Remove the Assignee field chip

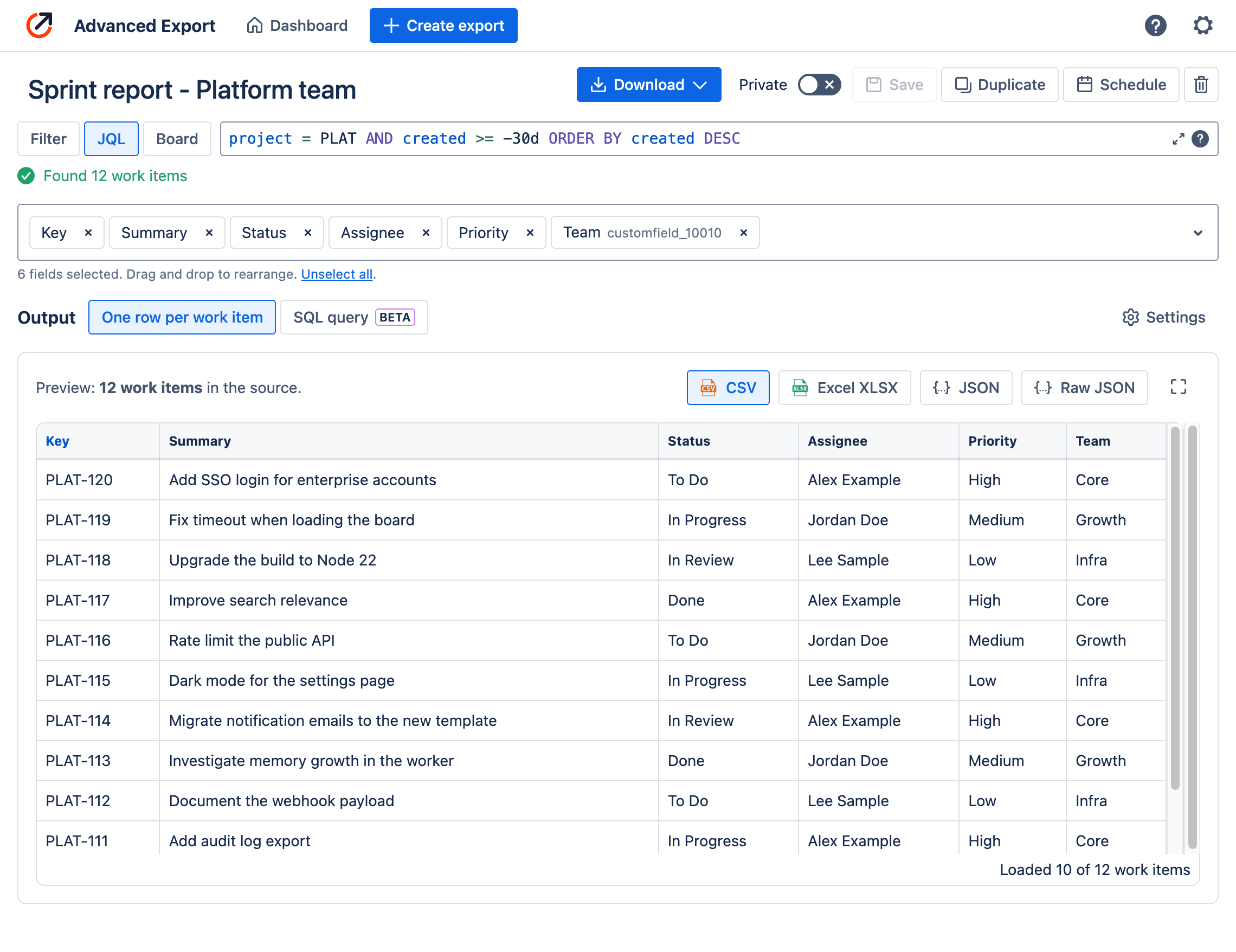[x=426, y=233]
